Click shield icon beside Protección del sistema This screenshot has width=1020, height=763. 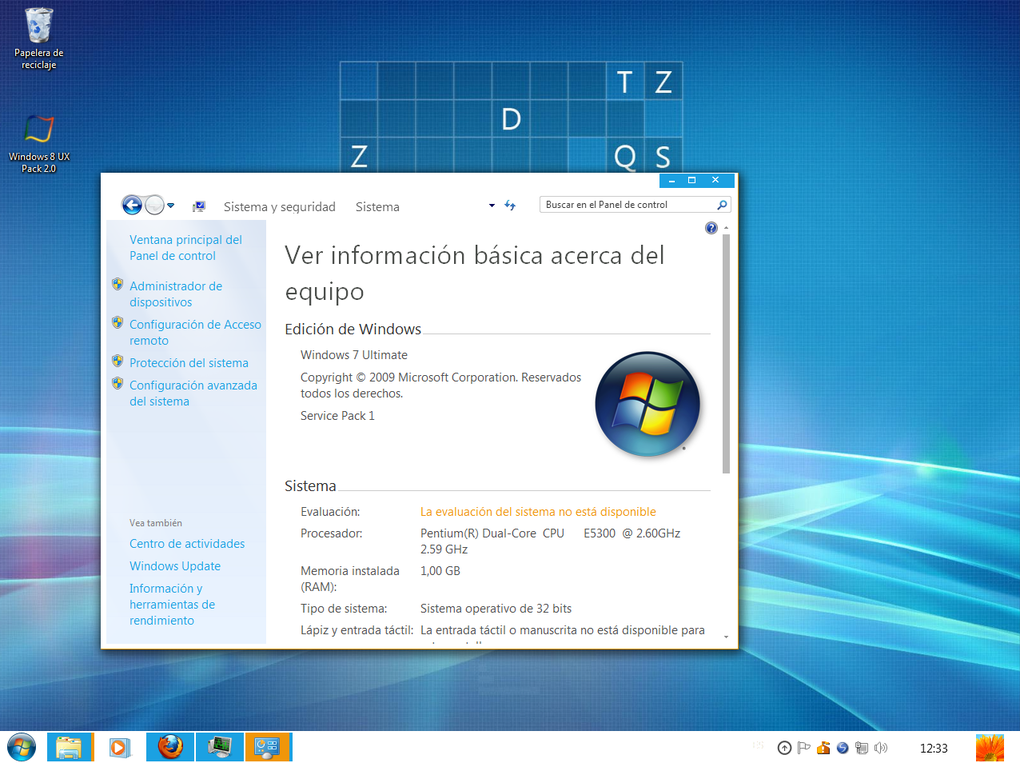point(117,361)
